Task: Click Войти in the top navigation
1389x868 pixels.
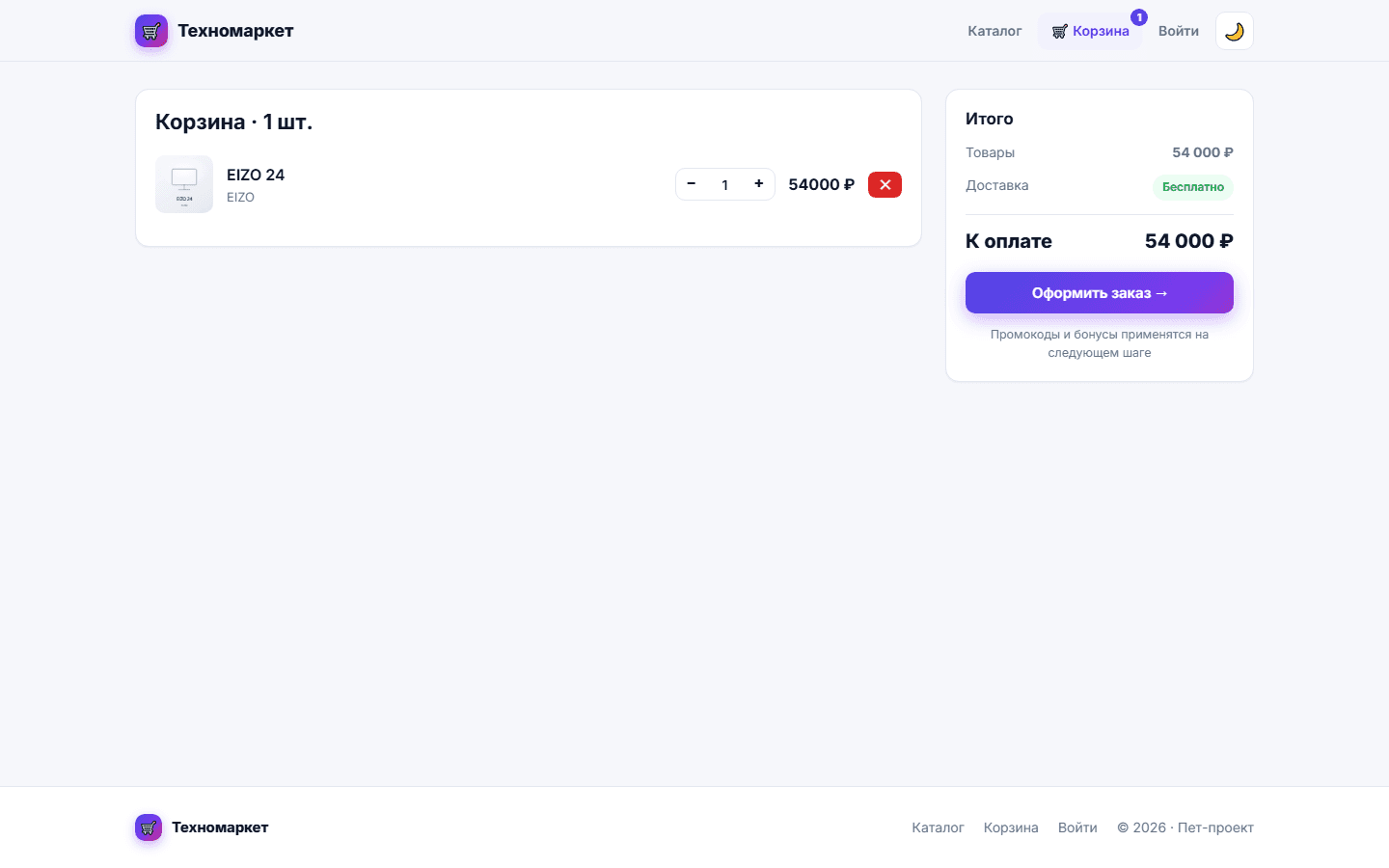Action: (x=1179, y=31)
